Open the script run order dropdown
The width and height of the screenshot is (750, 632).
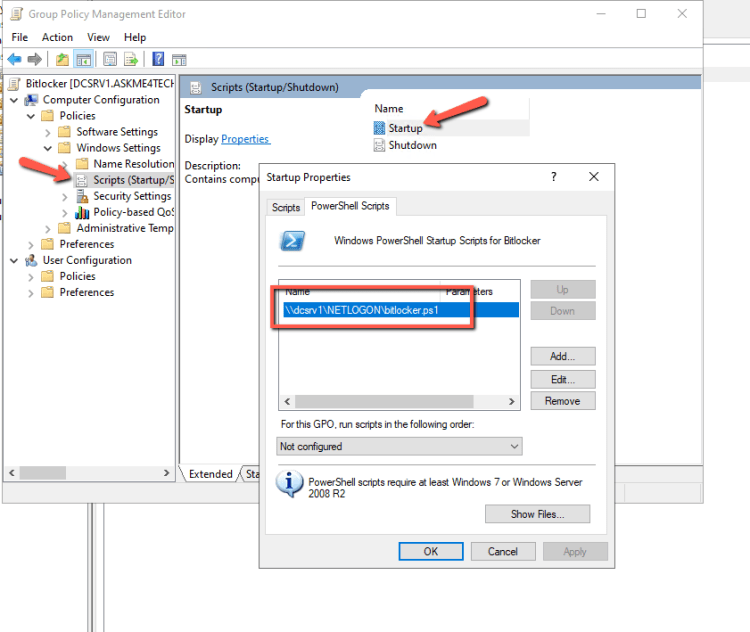399,446
